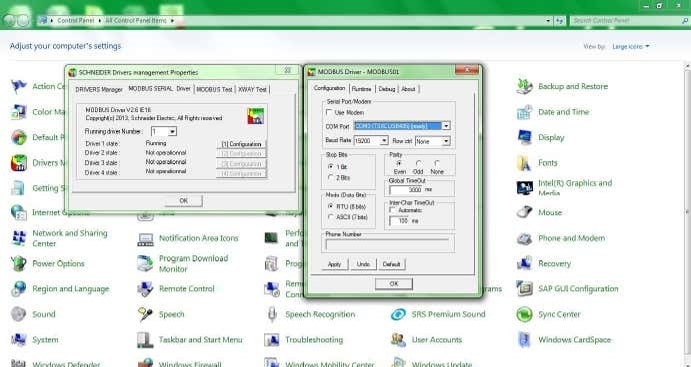Switch to XWAY Test tab
691x367 pixels.
(x=253, y=89)
